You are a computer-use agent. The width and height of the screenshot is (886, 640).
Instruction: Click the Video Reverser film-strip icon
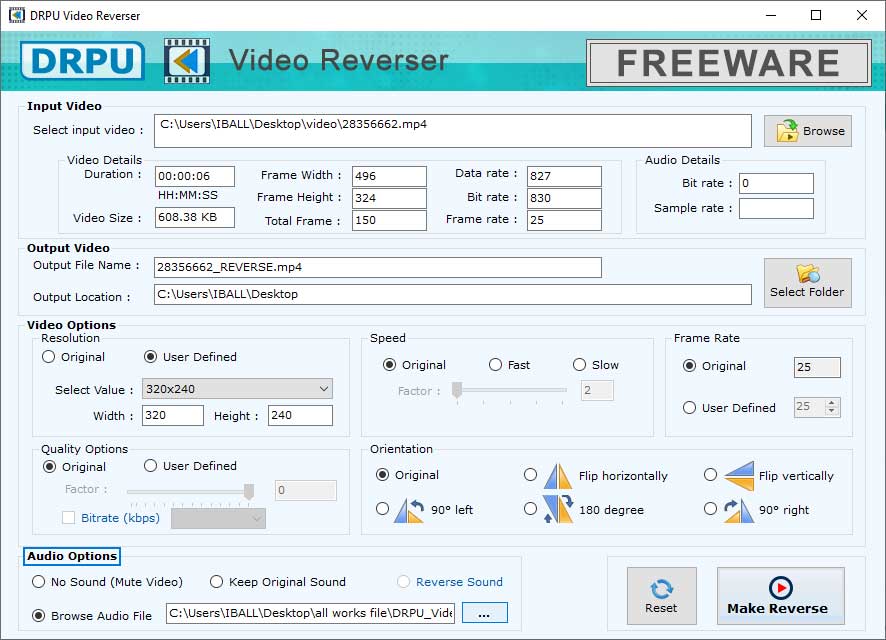coord(187,61)
